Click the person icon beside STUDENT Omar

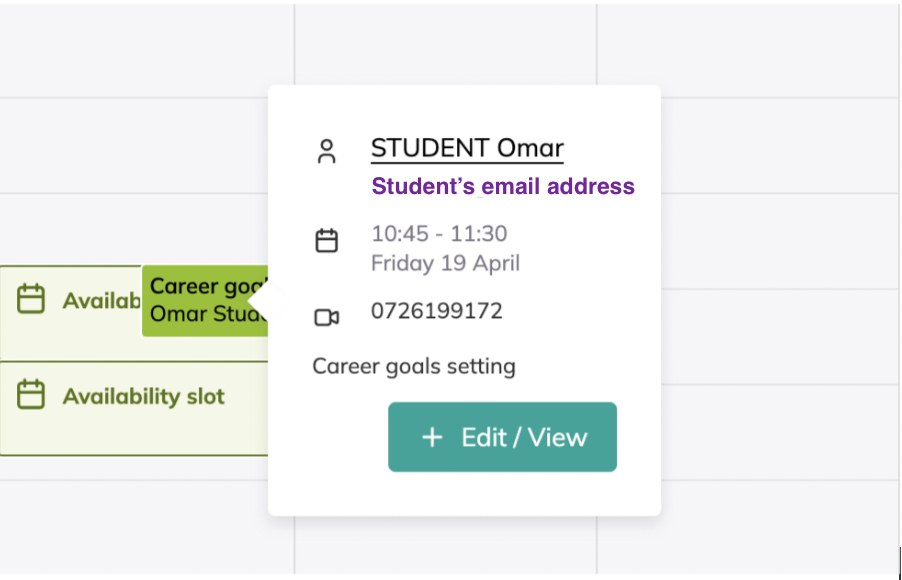pyautogui.click(x=326, y=152)
